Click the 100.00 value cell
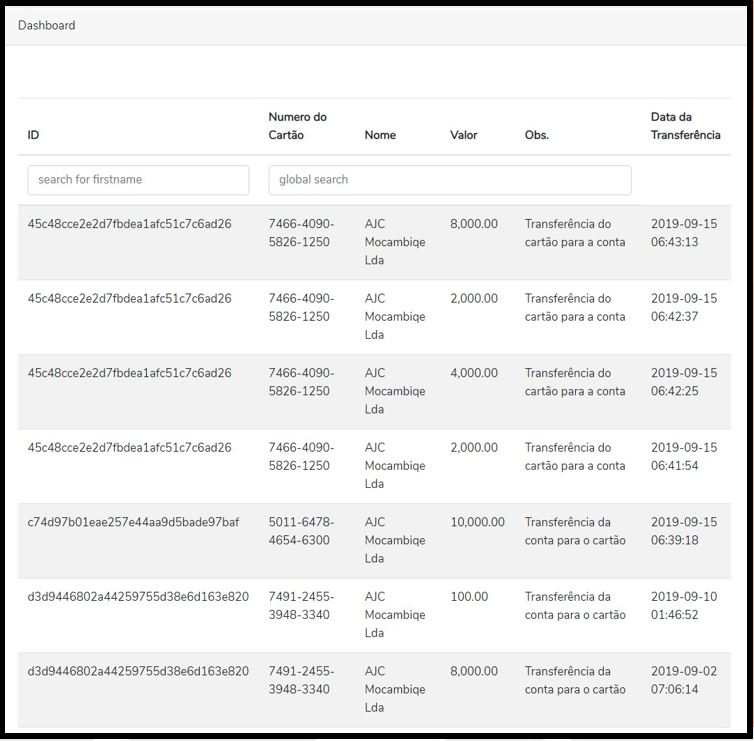The height and width of the screenshot is (741, 754). coord(469,597)
